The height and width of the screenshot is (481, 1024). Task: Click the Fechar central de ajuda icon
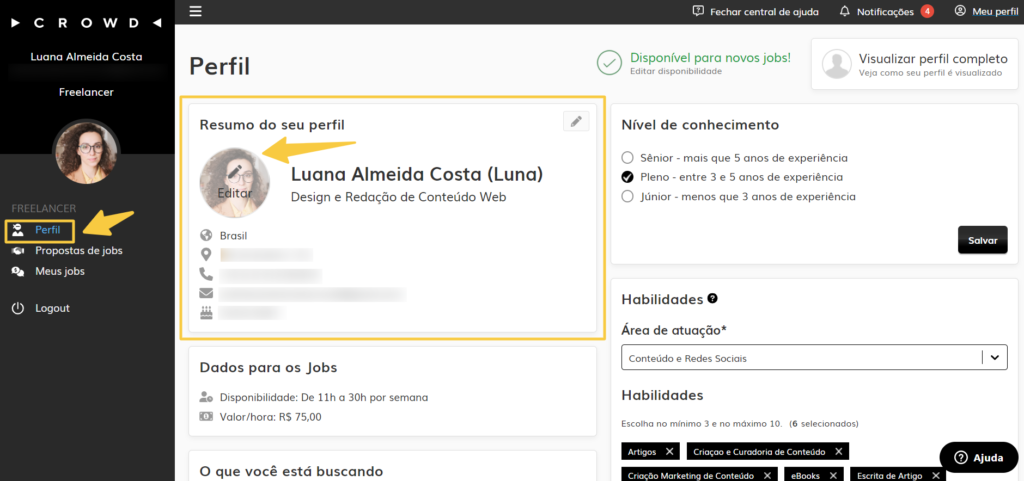click(x=698, y=11)
